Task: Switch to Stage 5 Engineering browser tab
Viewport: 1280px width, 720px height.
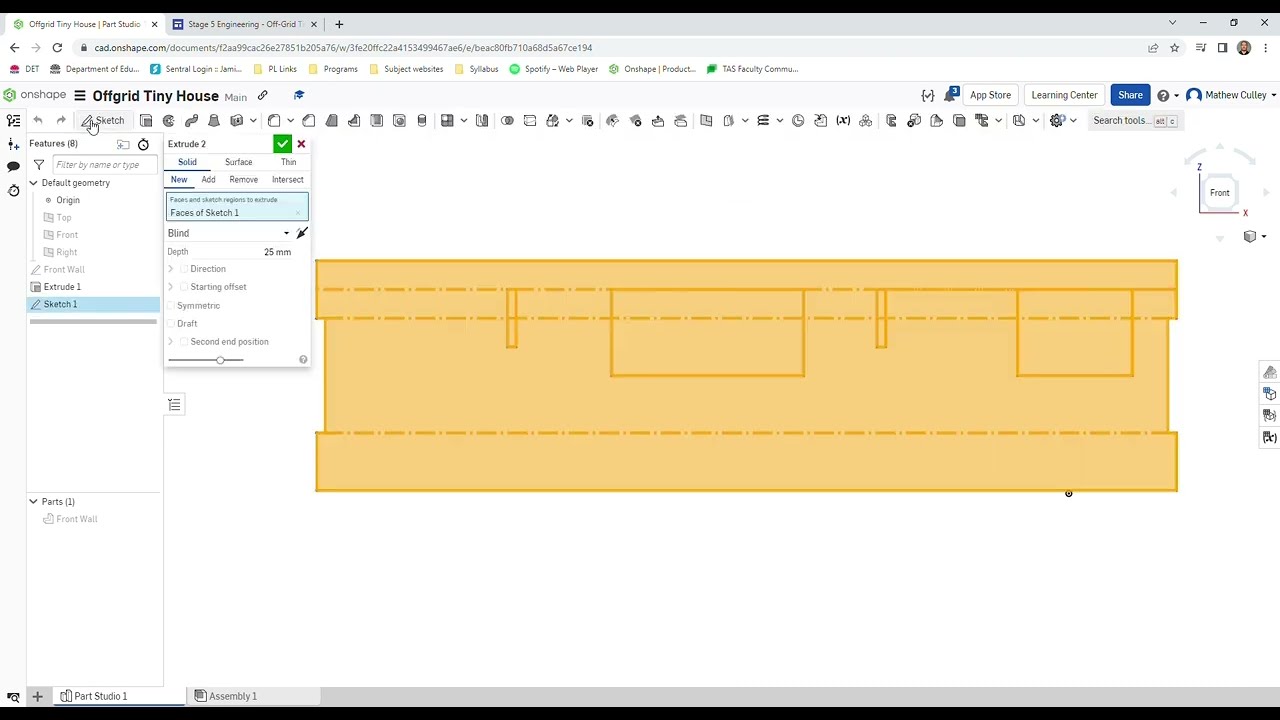Action: [x=246, y=24]
